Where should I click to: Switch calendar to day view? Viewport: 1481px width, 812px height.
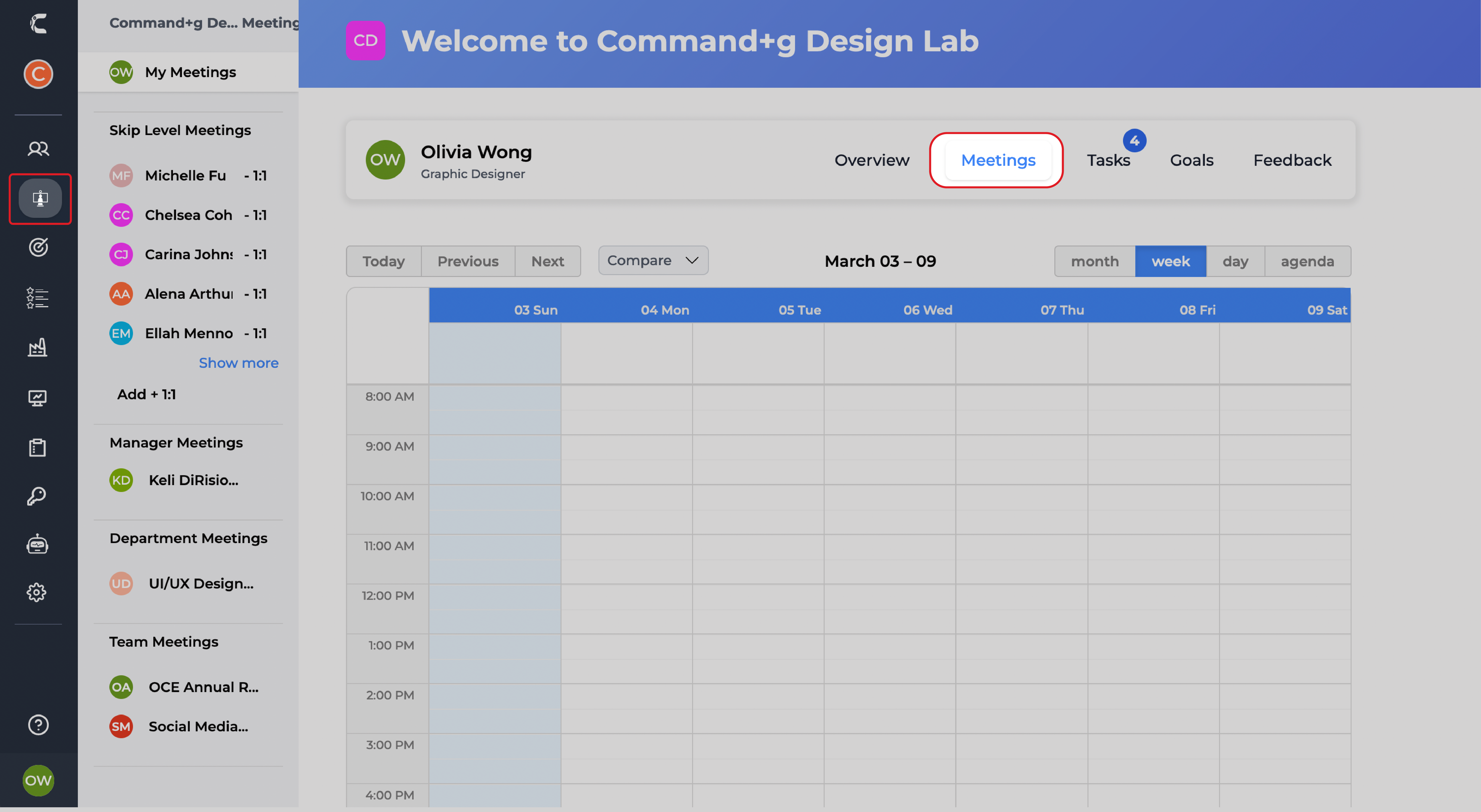pyautogui.click(x=1234, y=261)
